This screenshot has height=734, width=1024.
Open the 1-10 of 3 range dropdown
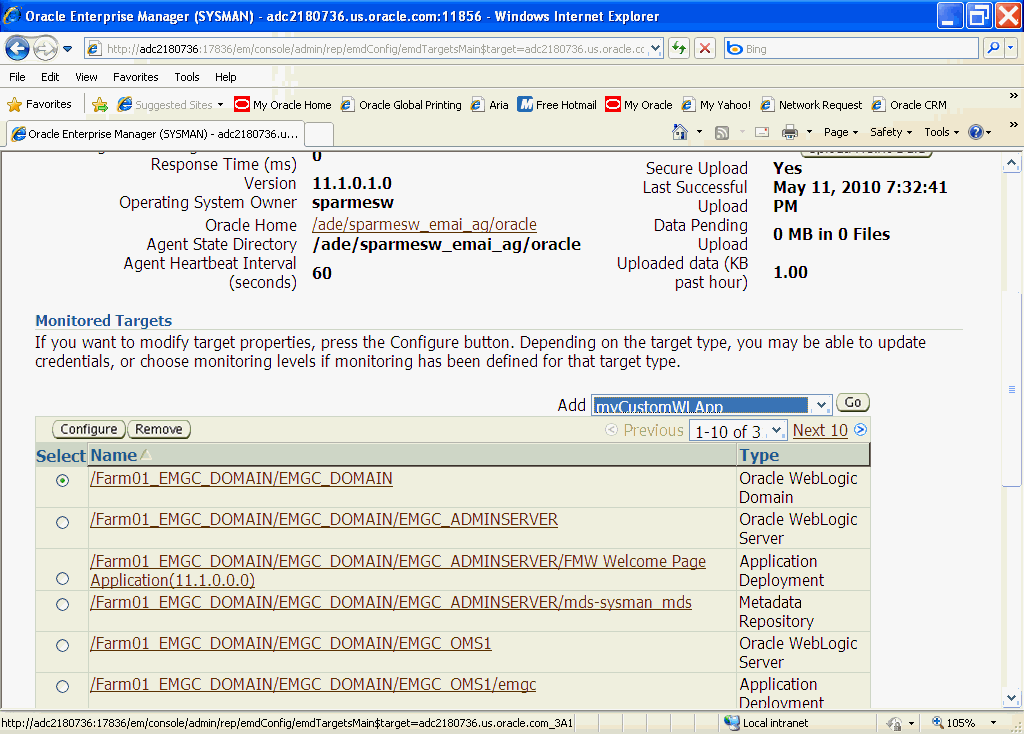pos(737,431)
